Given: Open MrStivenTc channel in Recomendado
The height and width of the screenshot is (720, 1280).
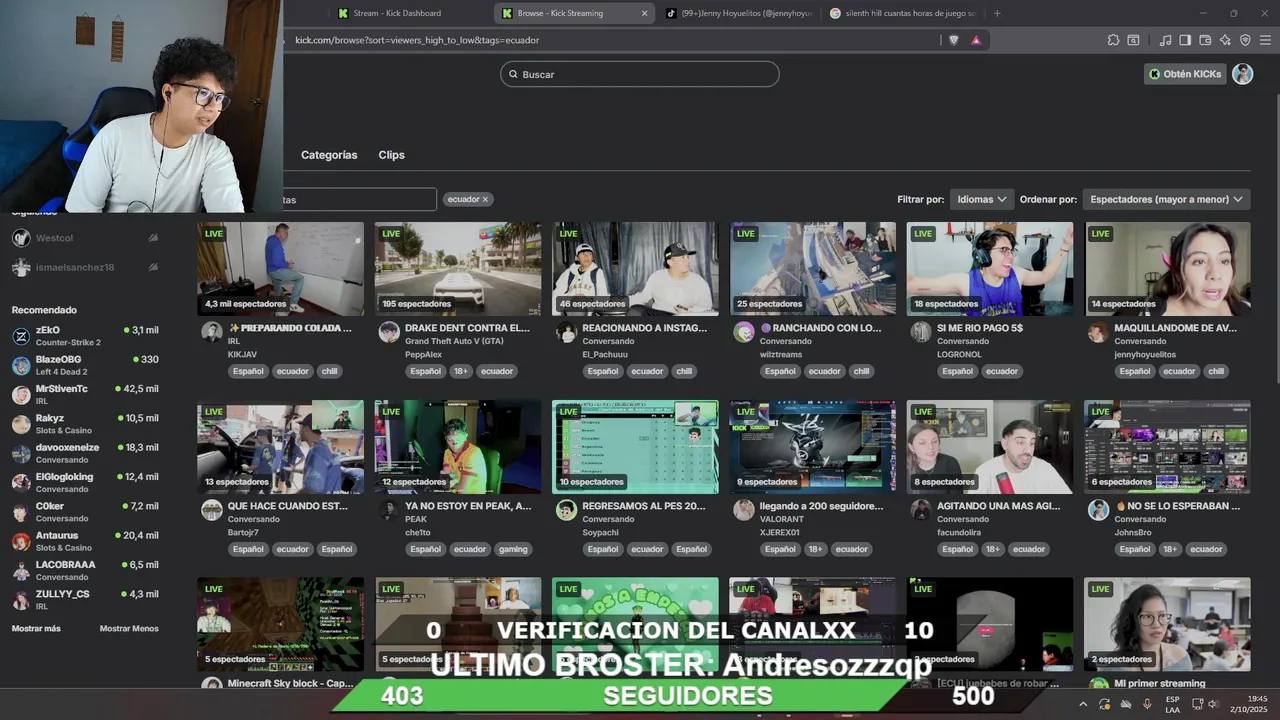Looking at the screenshot, I should point(85,394).
